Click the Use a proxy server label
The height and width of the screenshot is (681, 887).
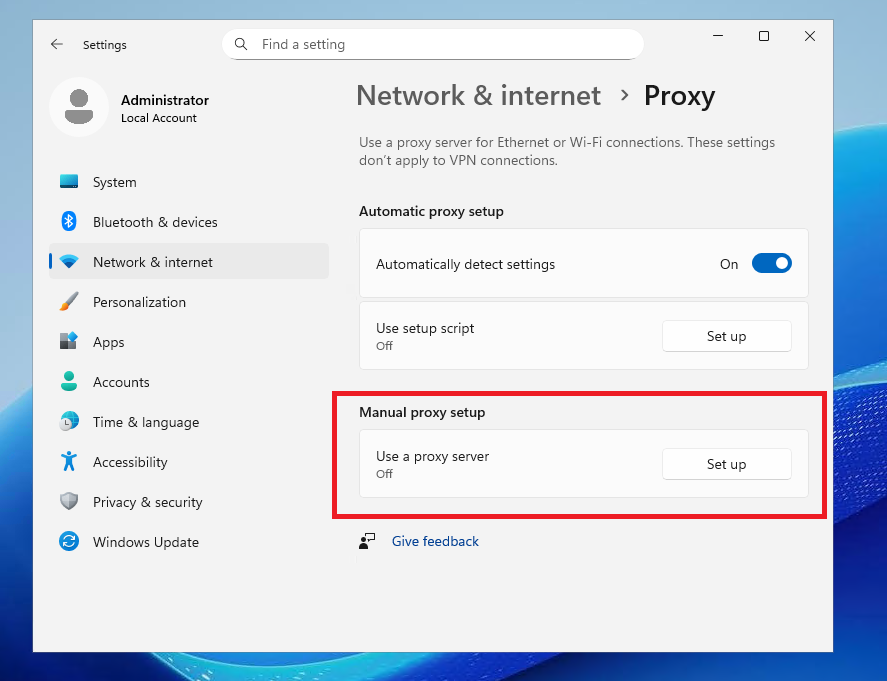(x=432, y=456)
